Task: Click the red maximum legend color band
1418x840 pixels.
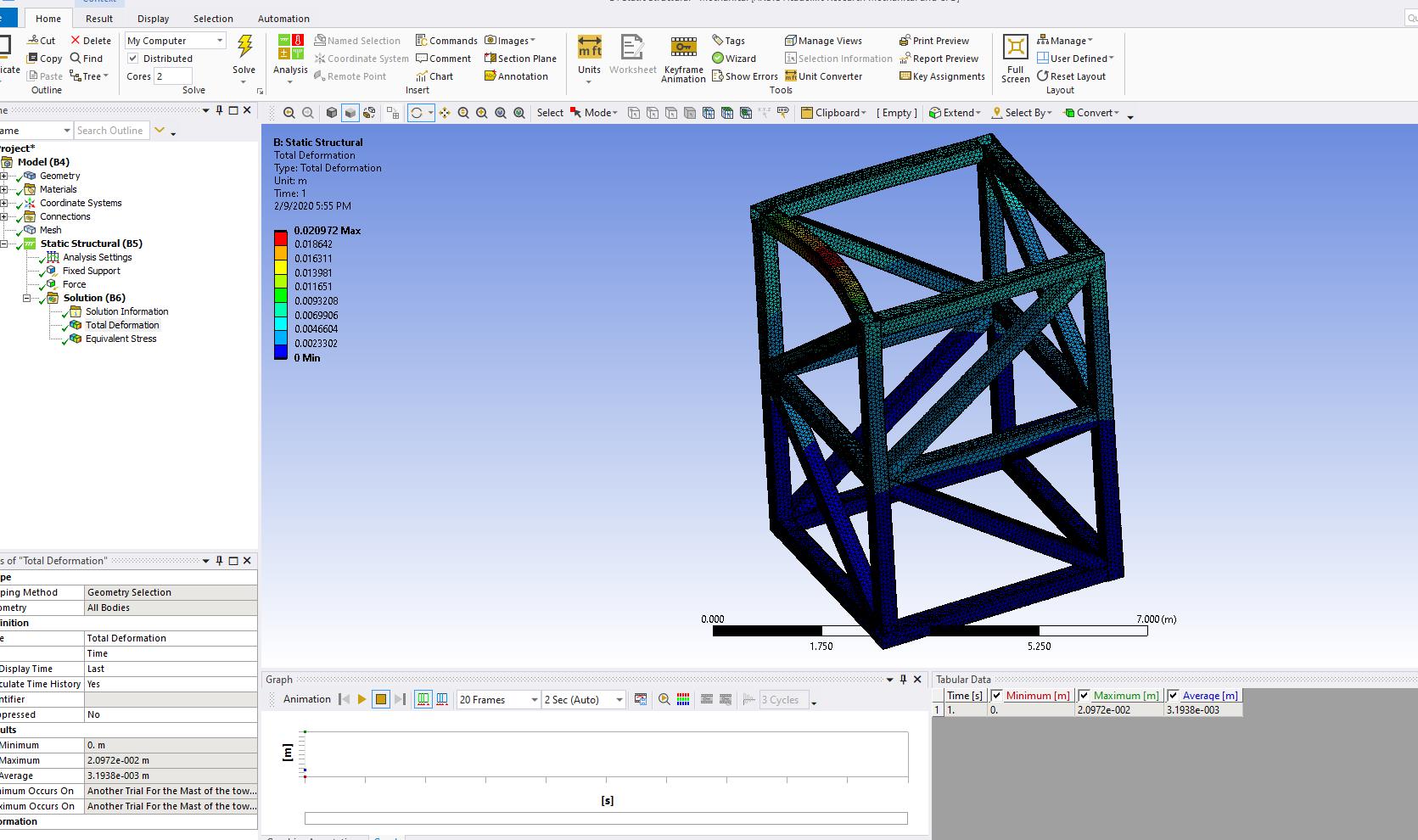Action: click(x=280, y=238)
